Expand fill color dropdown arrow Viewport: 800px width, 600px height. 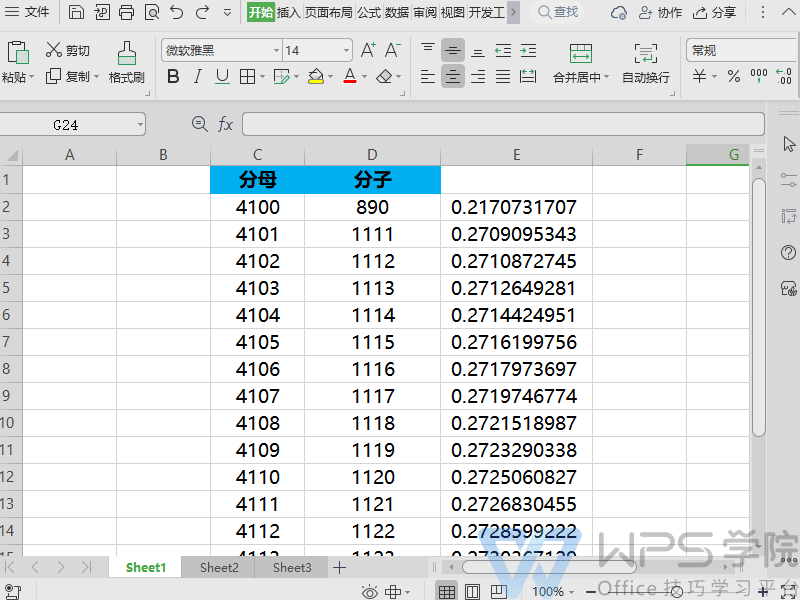click(x=330, y=77)
